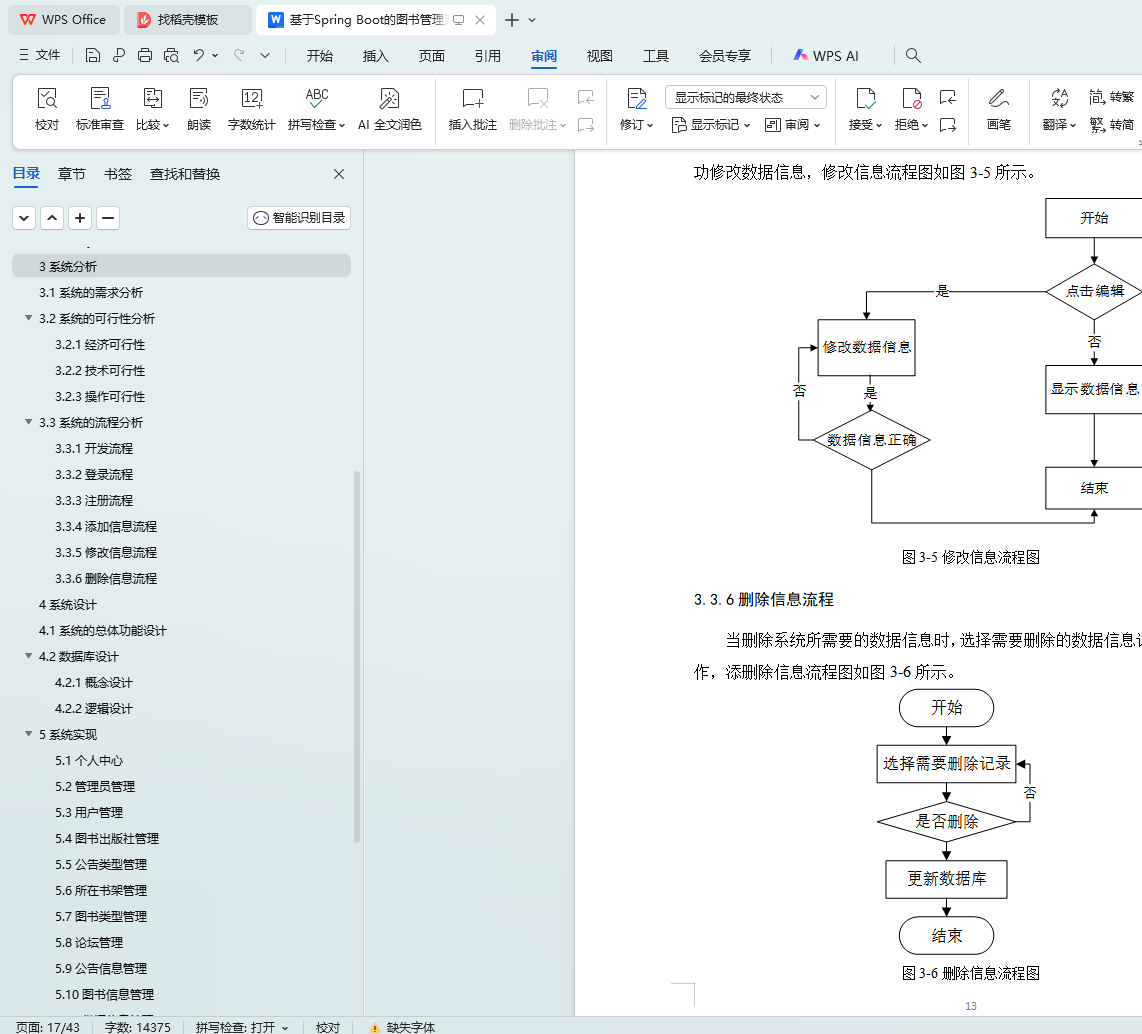Click the undo icon

click(198, 55)
